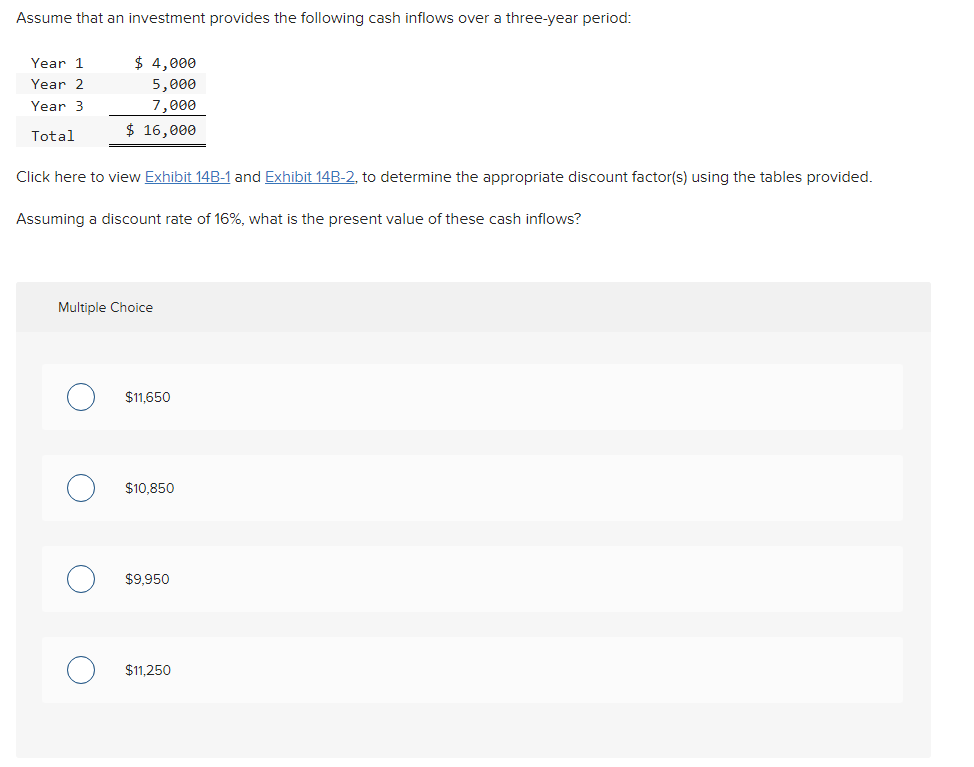Image resolution: width=974 pixels, height=767 pixels.
Task: Click the $11,650 answer text label
Action: pyautogui.click(x=147, y=397)
